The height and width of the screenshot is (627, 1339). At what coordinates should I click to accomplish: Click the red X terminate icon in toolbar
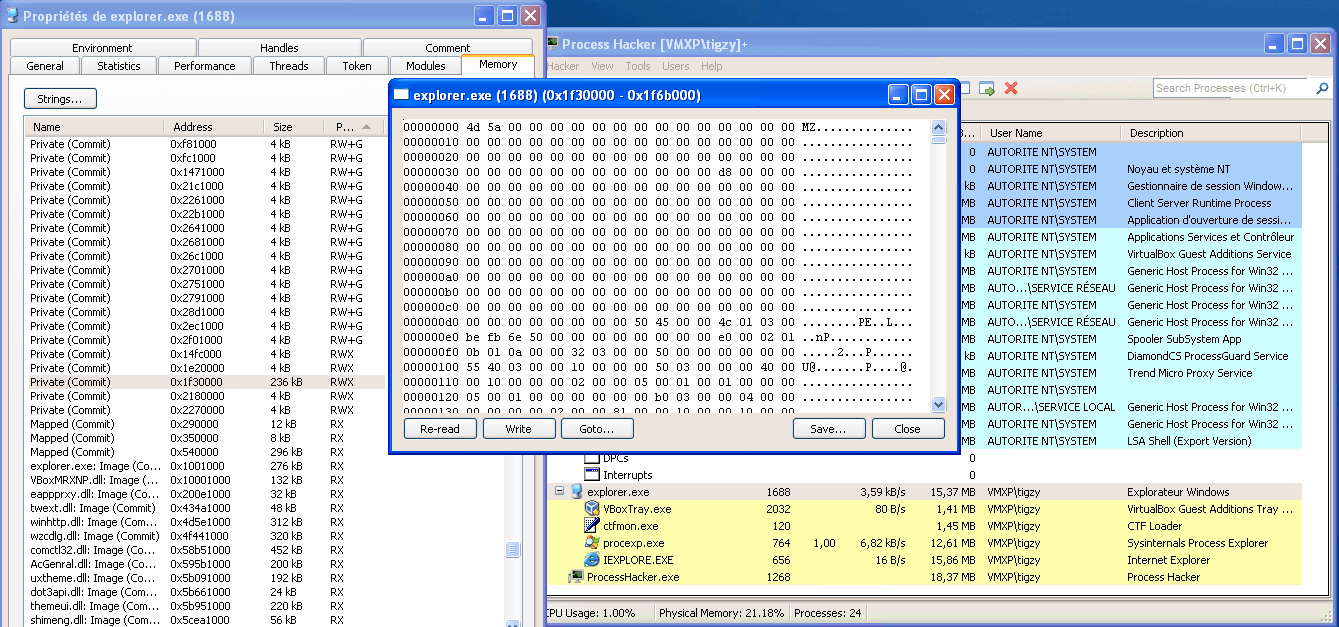click(x=1011, y=88)
